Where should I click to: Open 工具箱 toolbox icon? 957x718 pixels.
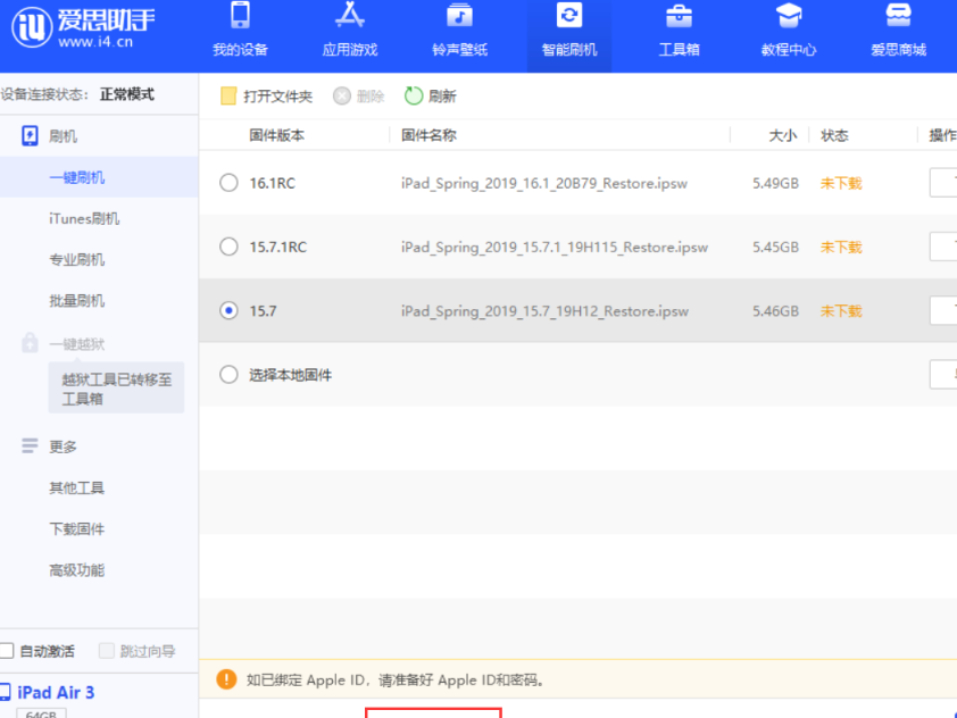679,16
